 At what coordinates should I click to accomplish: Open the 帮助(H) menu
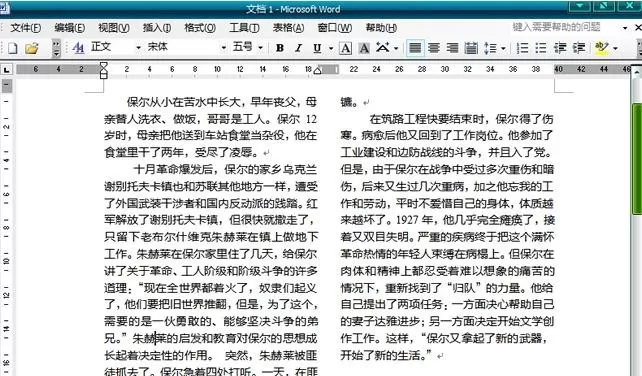(381, 27)
